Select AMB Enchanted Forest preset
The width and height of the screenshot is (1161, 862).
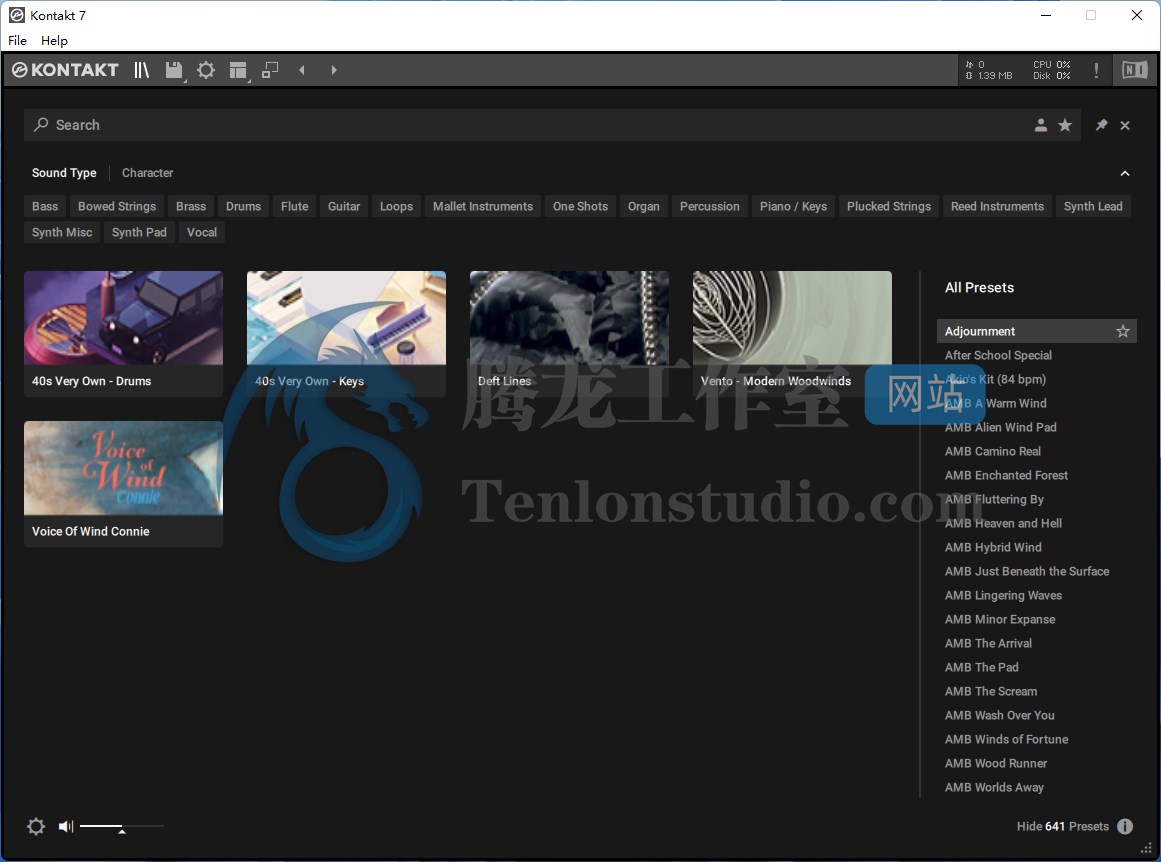pos(1006,475)
